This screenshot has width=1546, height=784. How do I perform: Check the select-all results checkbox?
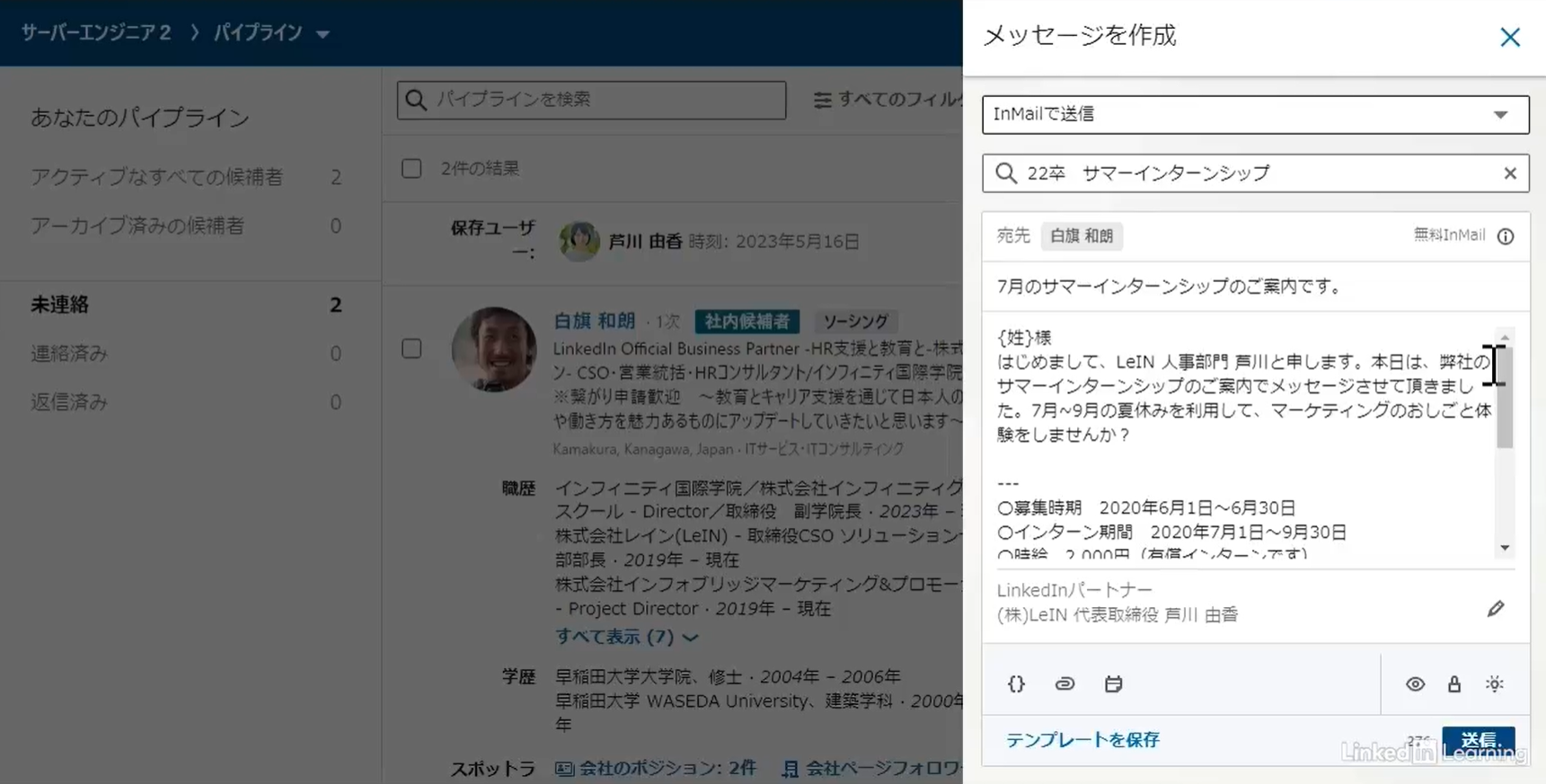411,169
